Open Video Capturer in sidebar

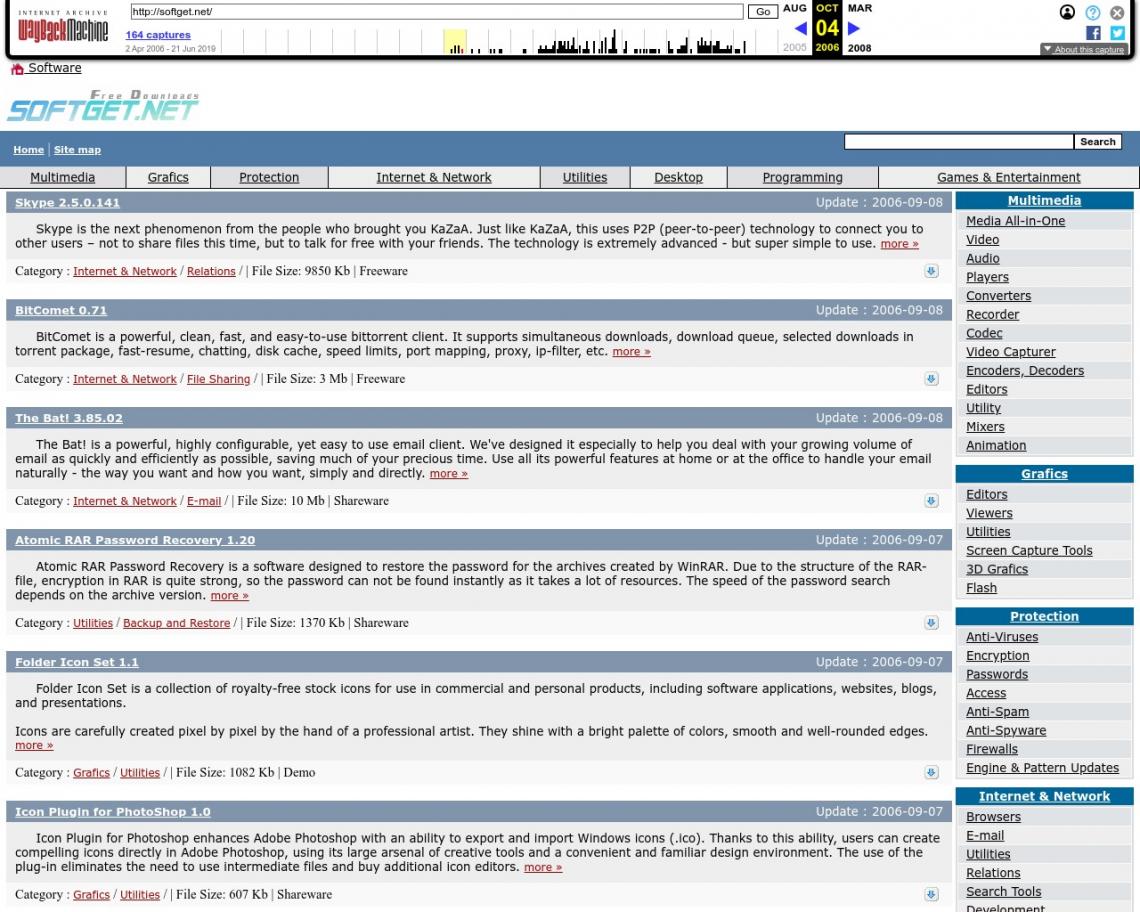1011,352
